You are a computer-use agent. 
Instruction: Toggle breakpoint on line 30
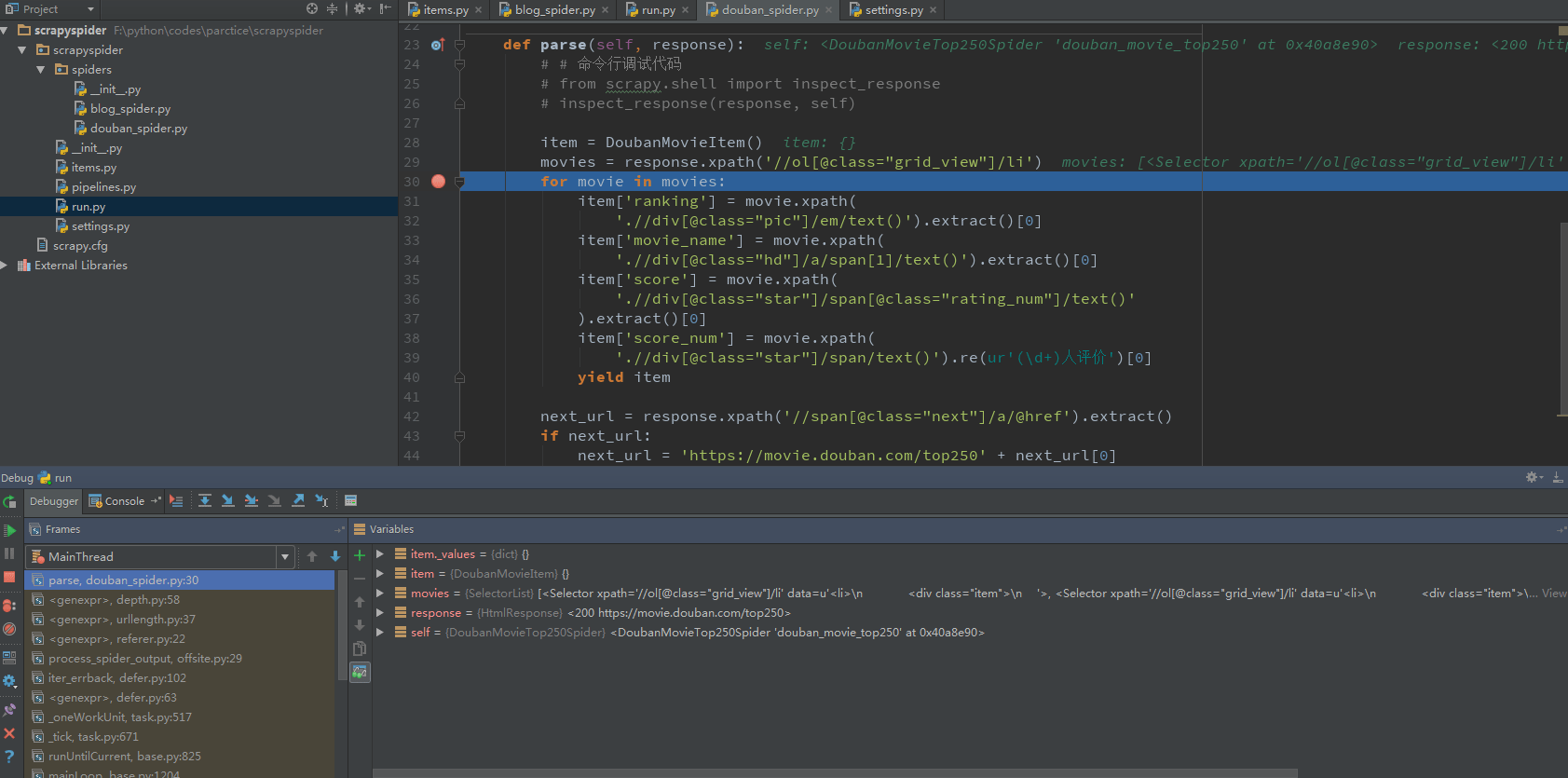coord(438,182)
